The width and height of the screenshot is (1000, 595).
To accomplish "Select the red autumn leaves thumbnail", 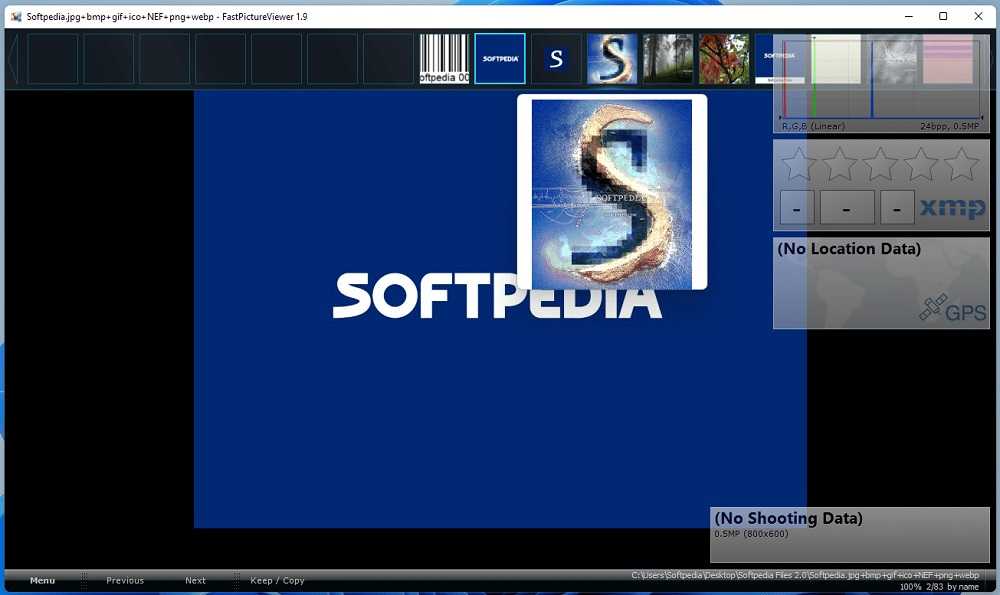I will pyautogui.click(x=724, y=59).
